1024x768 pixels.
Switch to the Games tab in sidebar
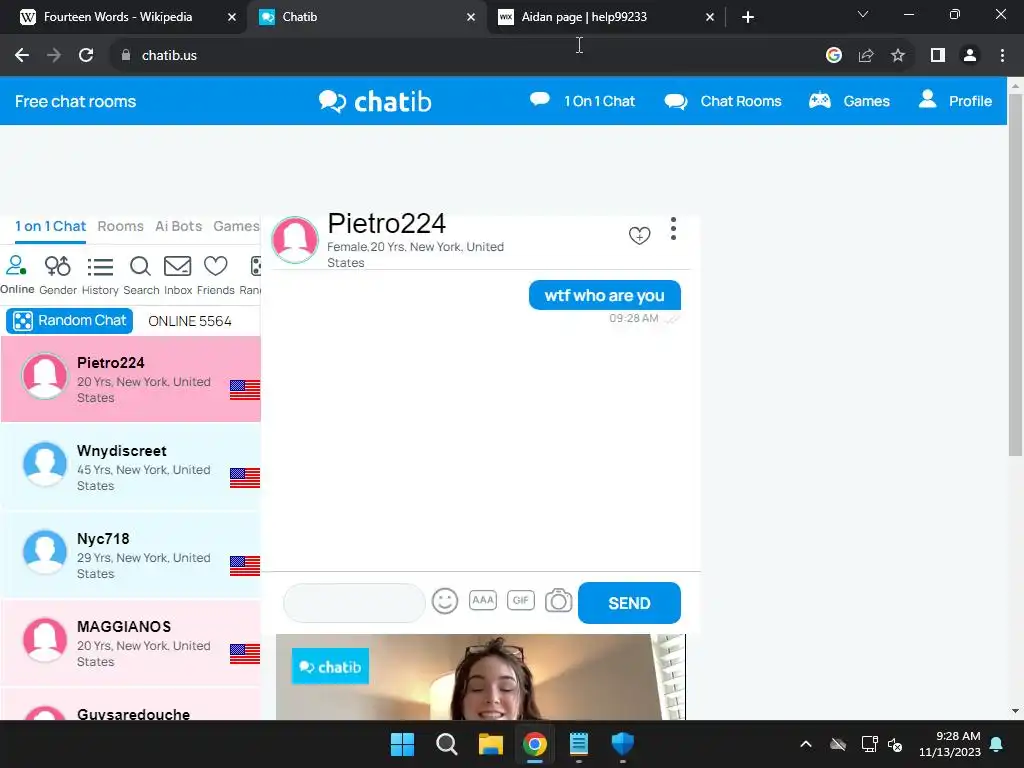point(236,226)
